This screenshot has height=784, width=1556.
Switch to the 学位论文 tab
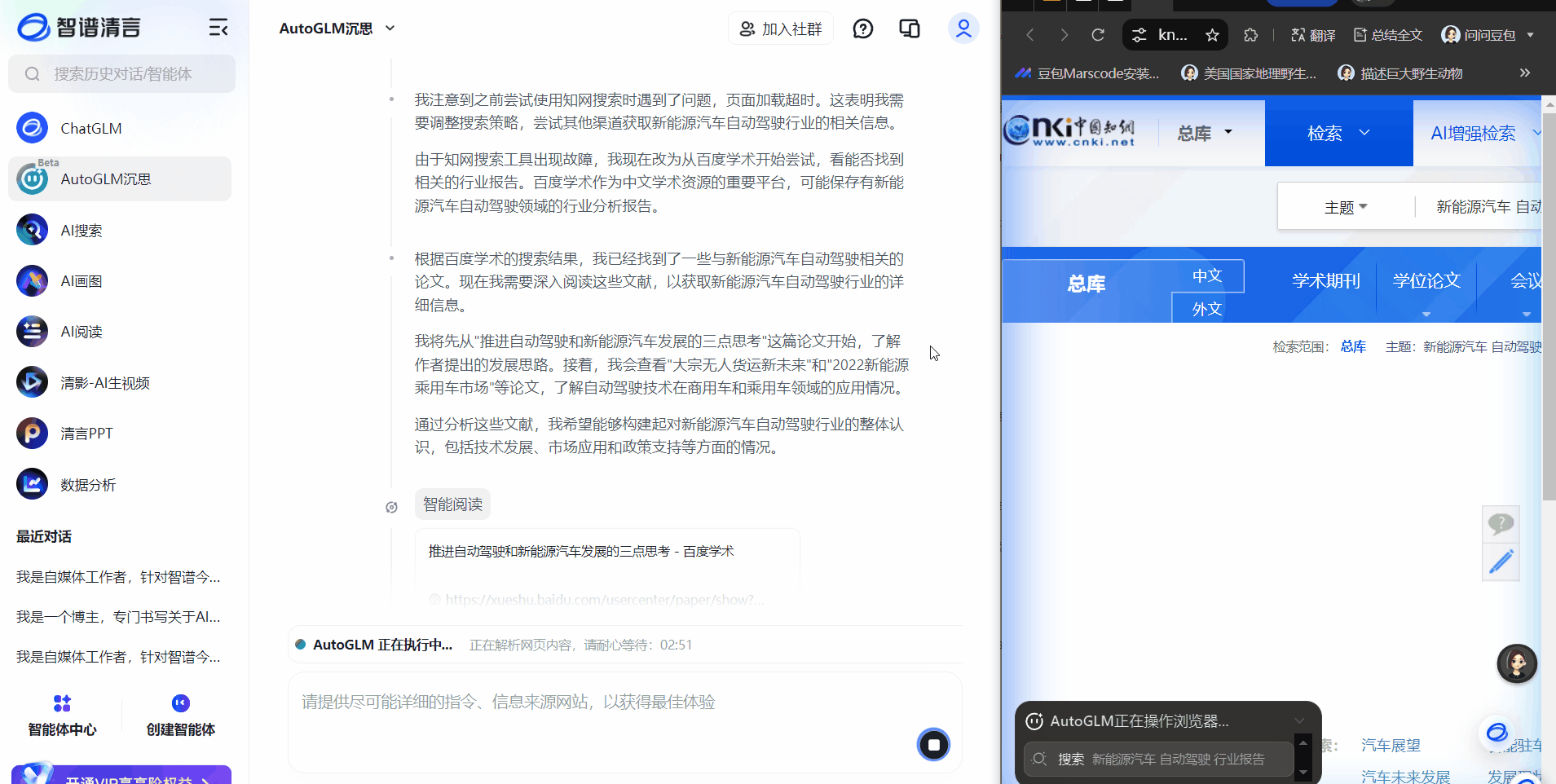pos(1426,281)
